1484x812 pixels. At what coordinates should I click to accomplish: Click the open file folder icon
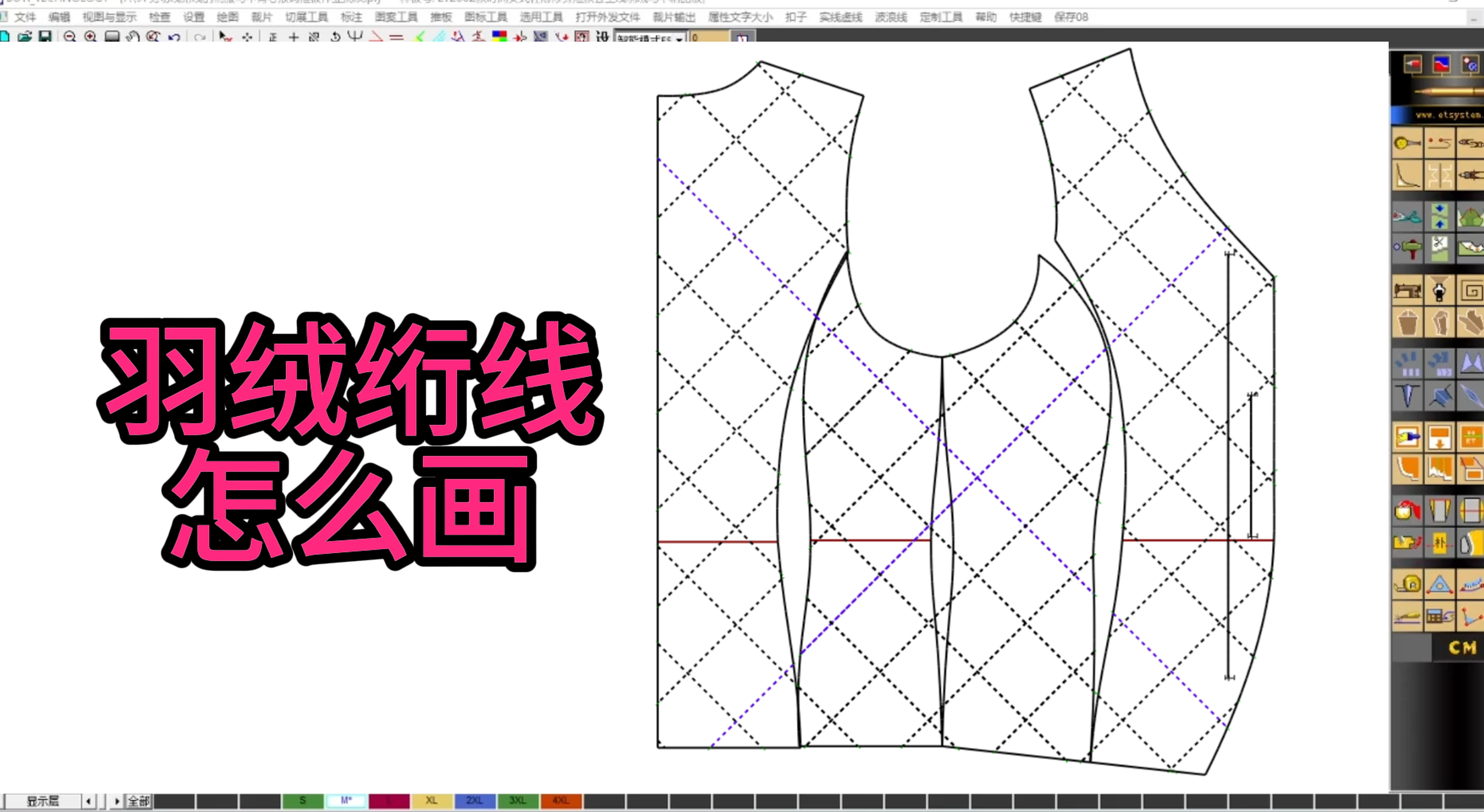(25, 36)
